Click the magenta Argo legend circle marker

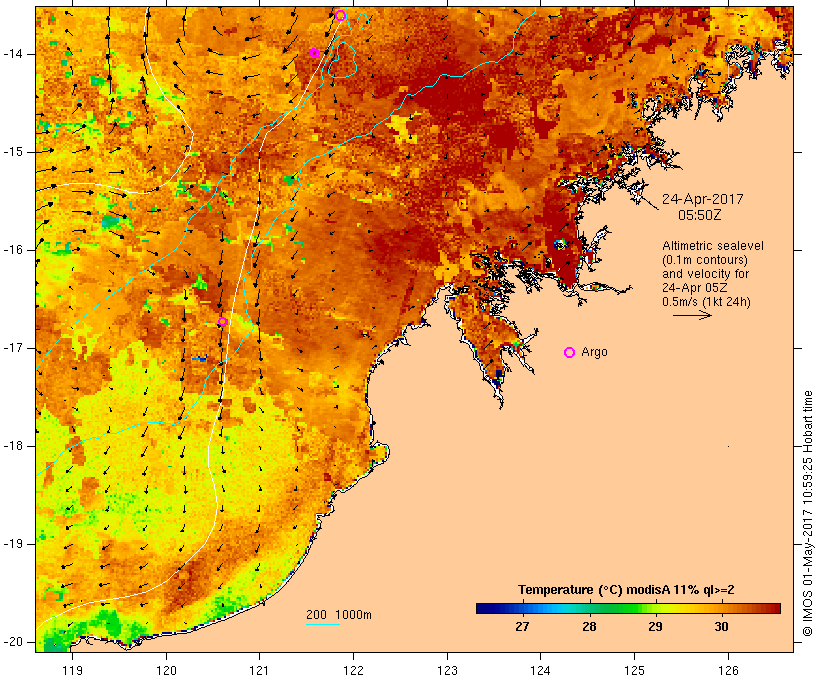(570, 353)
